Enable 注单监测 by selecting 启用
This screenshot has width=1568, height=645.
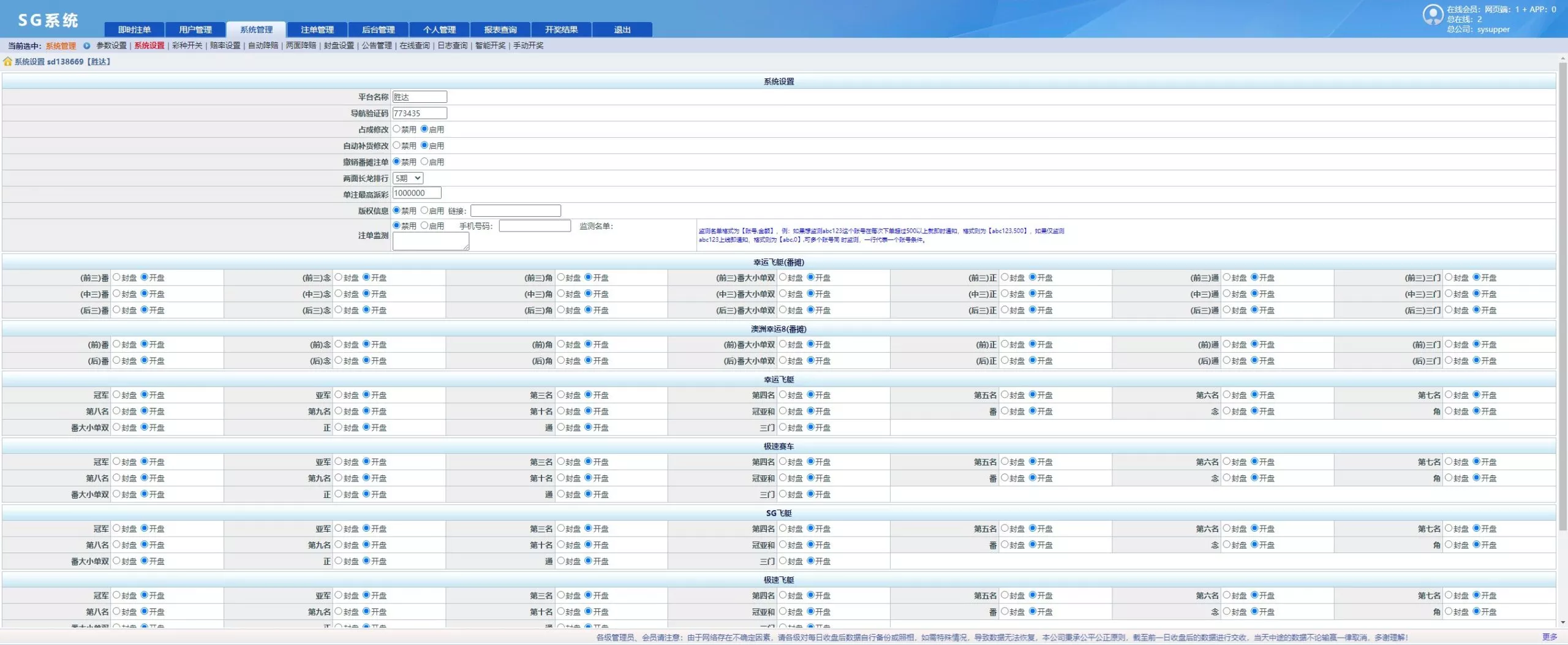[x=424, y=225]
